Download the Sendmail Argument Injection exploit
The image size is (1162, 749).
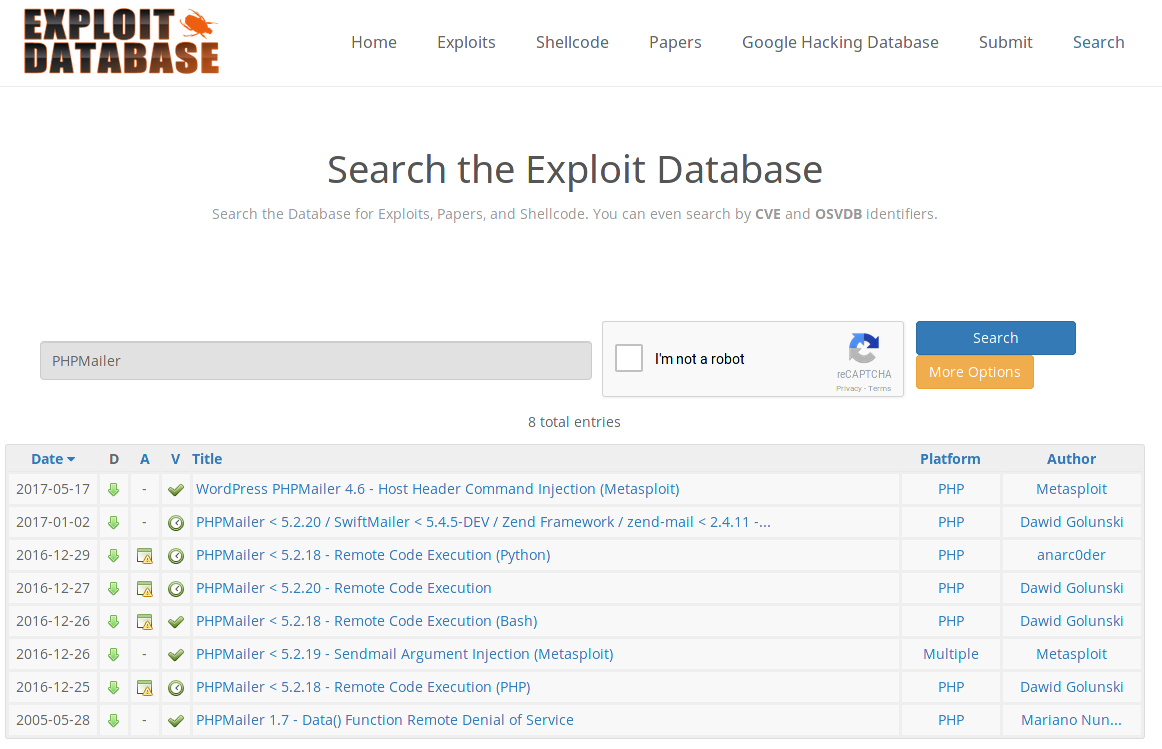coord(113,654)
